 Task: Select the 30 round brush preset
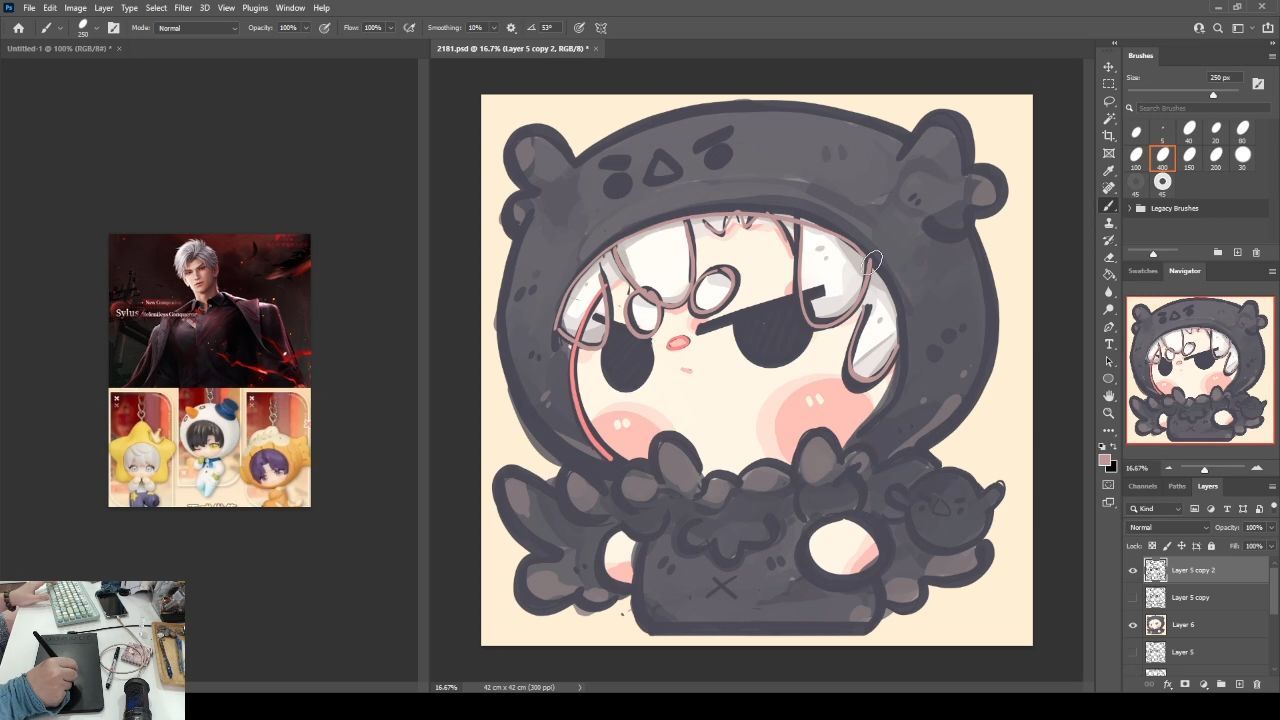pos(1243,157)
